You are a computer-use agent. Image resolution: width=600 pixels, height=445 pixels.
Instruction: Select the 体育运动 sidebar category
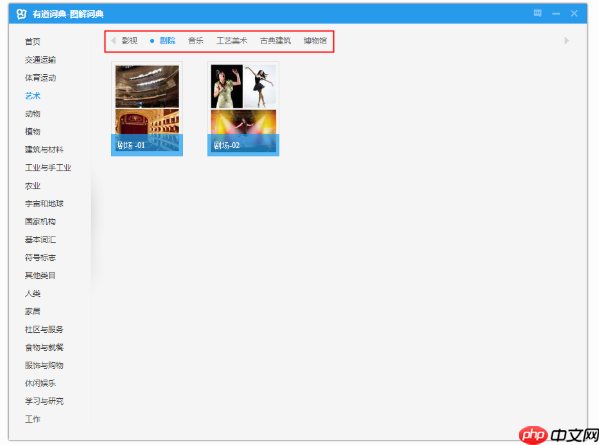coord(40,77)
